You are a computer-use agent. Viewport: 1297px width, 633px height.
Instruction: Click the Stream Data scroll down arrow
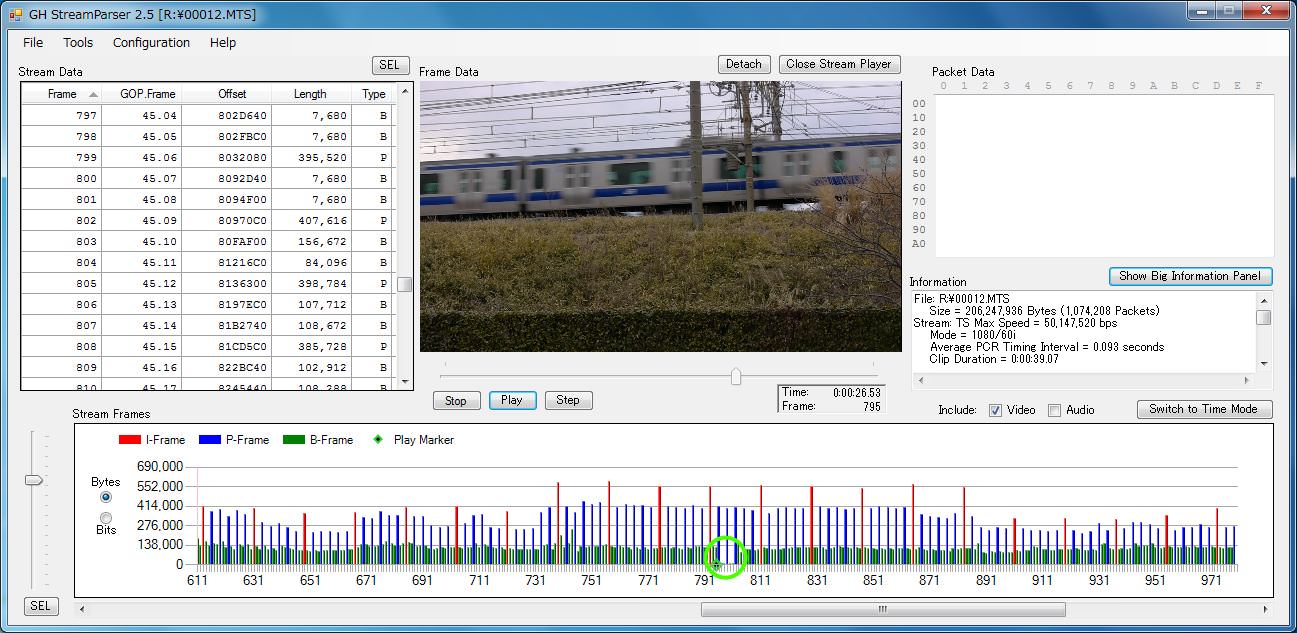tap(405, 381)
